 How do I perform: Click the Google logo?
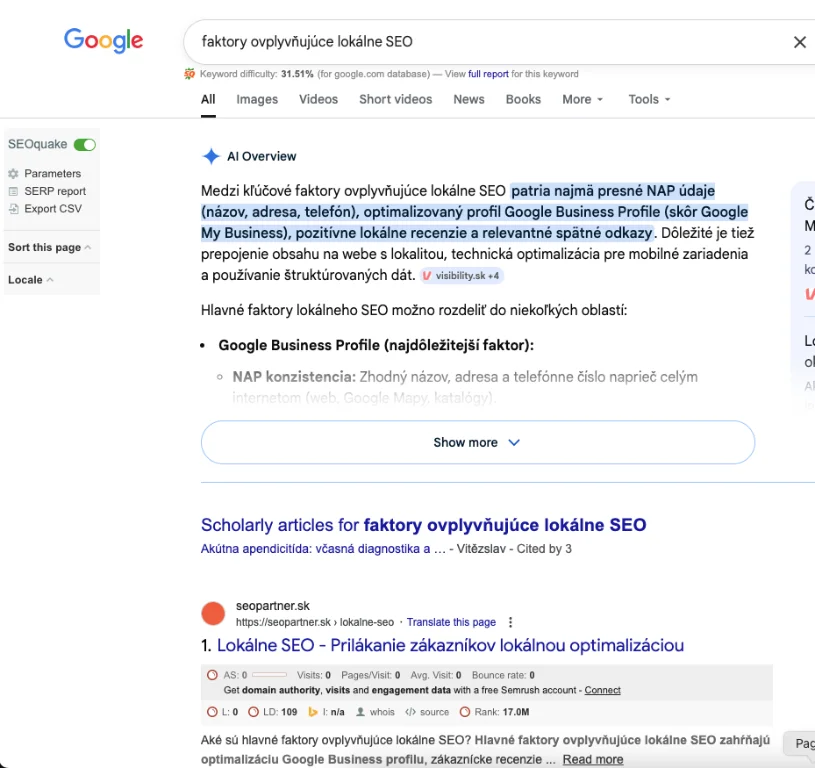(103, 40)
